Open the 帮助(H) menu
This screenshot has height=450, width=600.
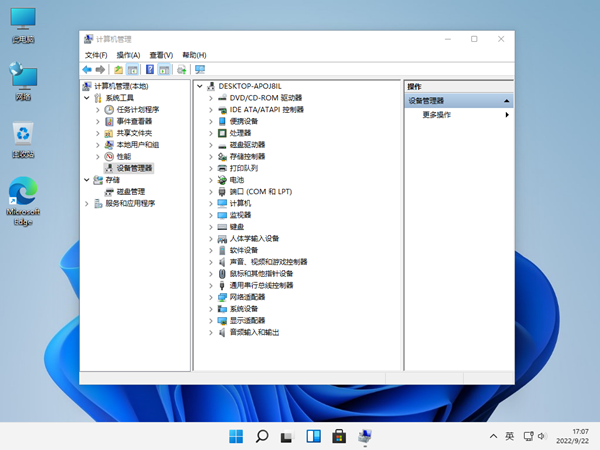[194, 55]
